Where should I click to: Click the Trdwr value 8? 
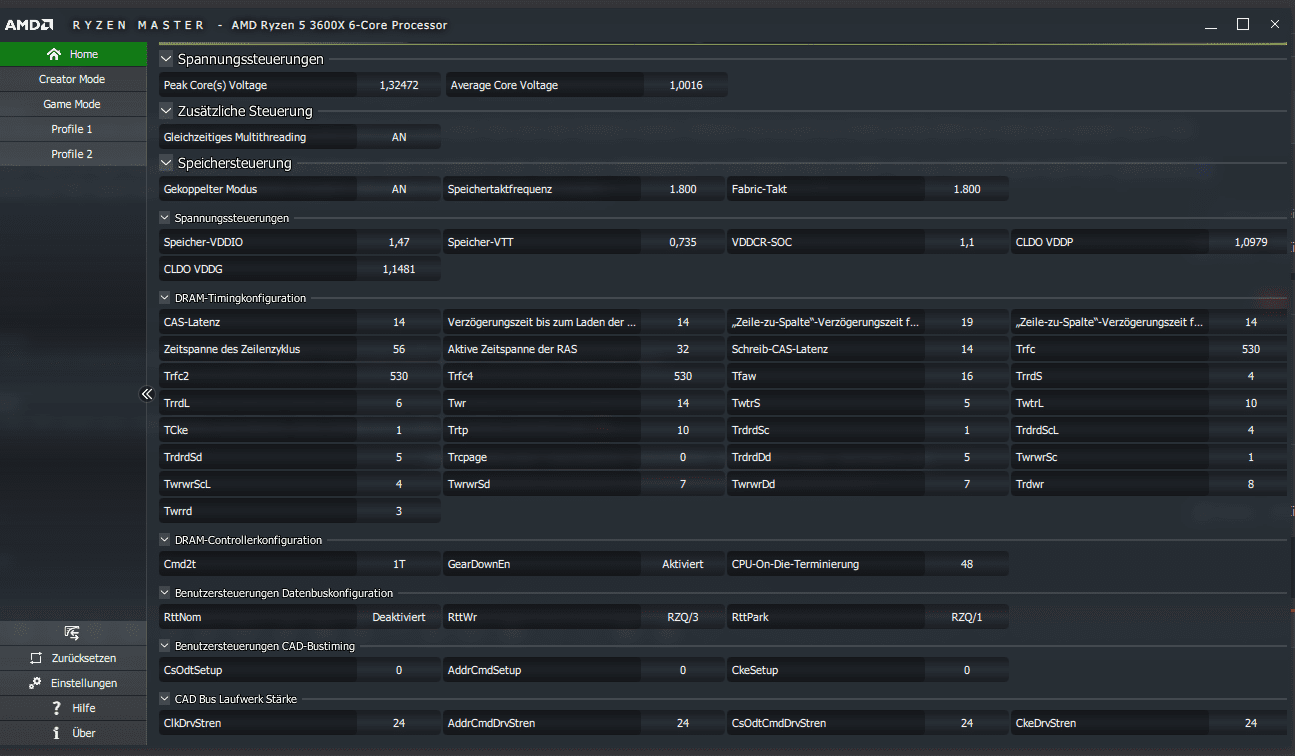click(1251, 484)
